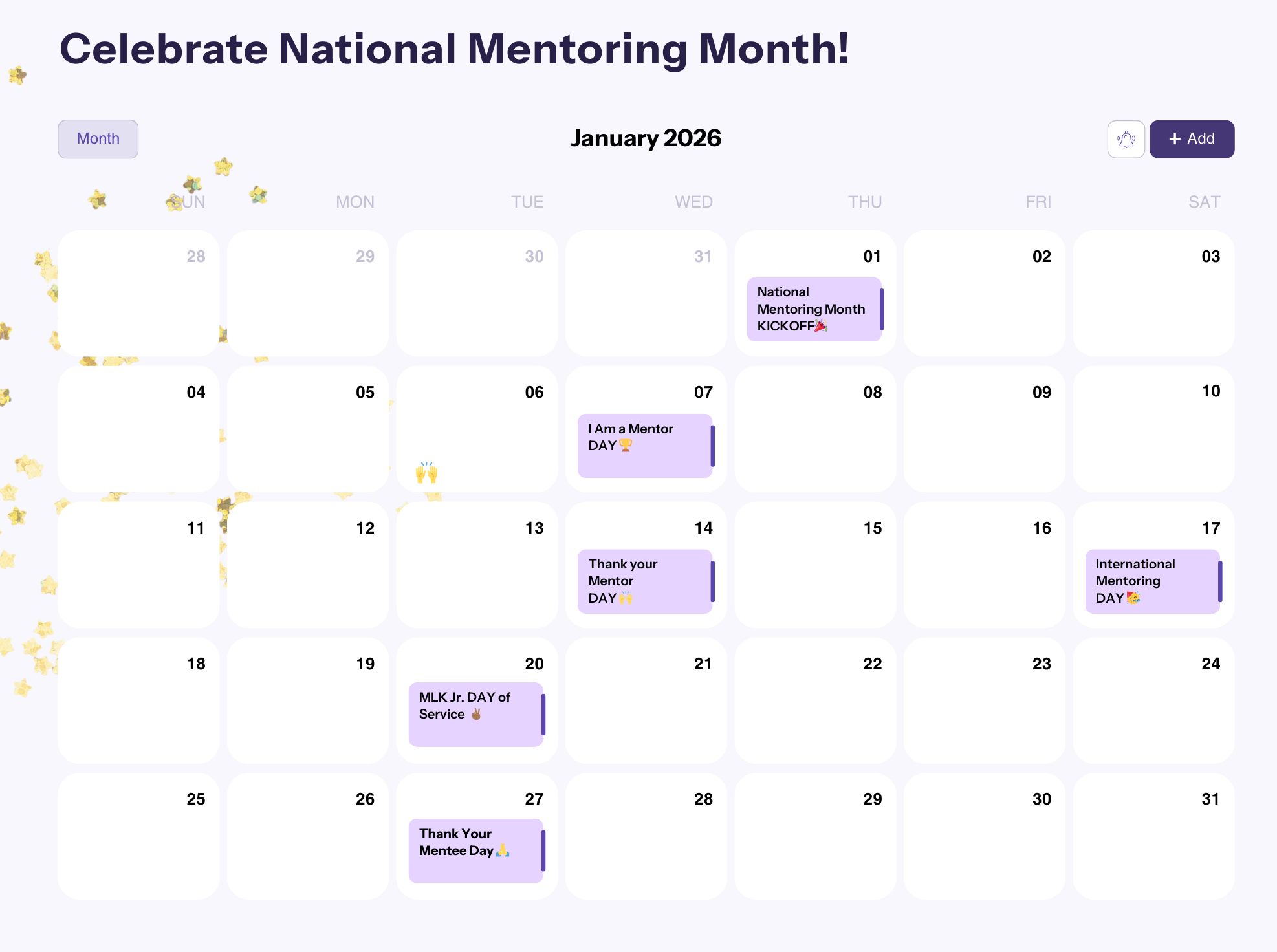
Task: Select the day cell showing December 28
Action: coord(138,293)
